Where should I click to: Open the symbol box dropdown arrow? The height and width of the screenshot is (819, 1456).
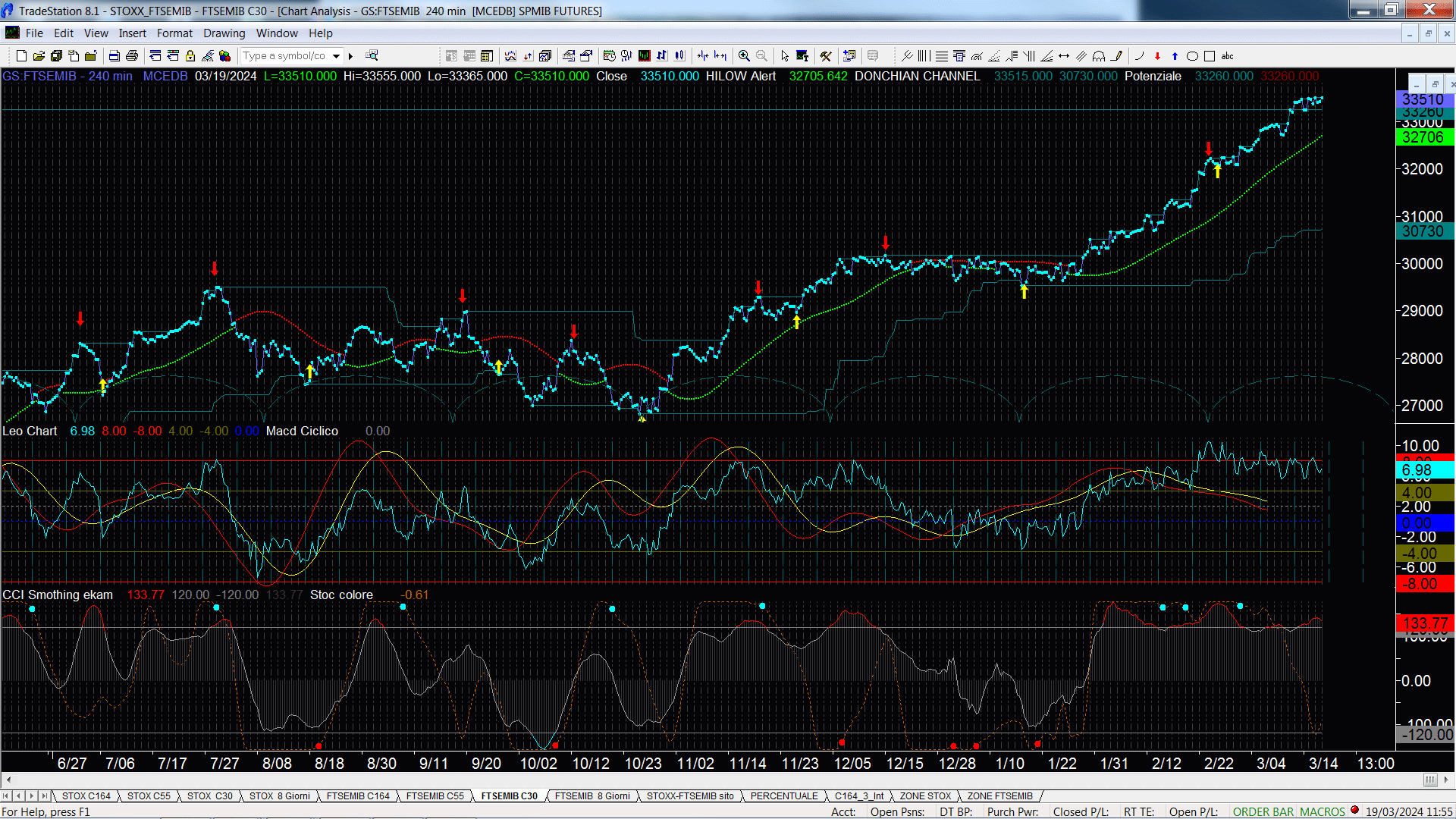[x=336, y=55]
